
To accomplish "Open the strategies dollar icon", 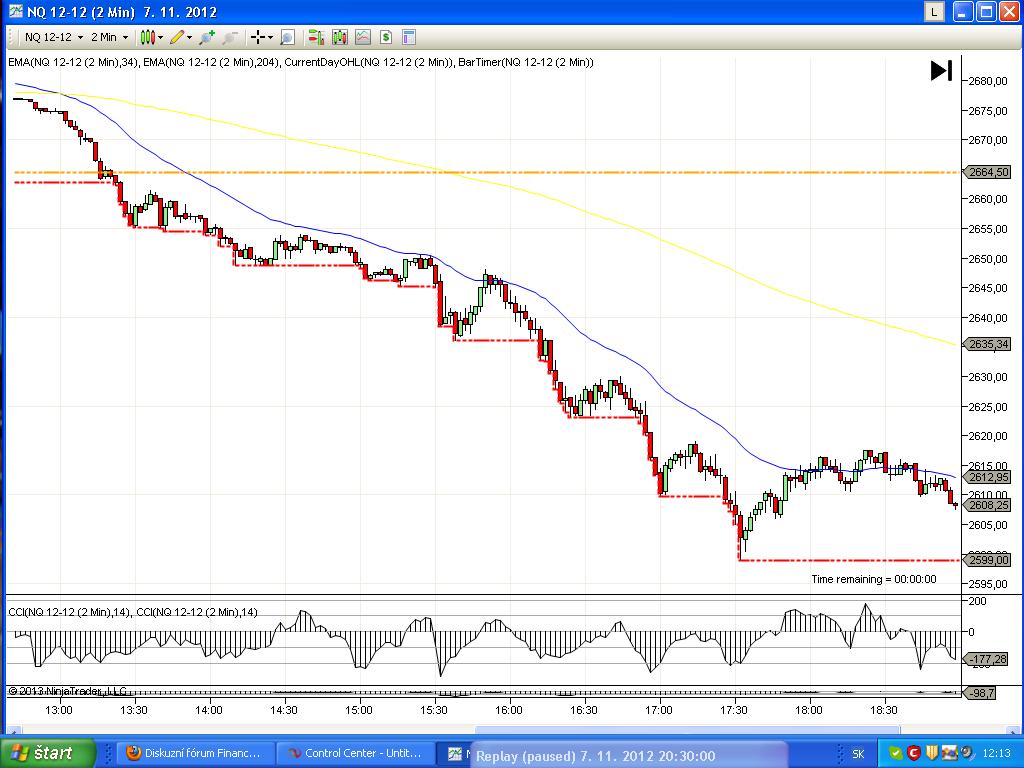I will pos(386,37).
